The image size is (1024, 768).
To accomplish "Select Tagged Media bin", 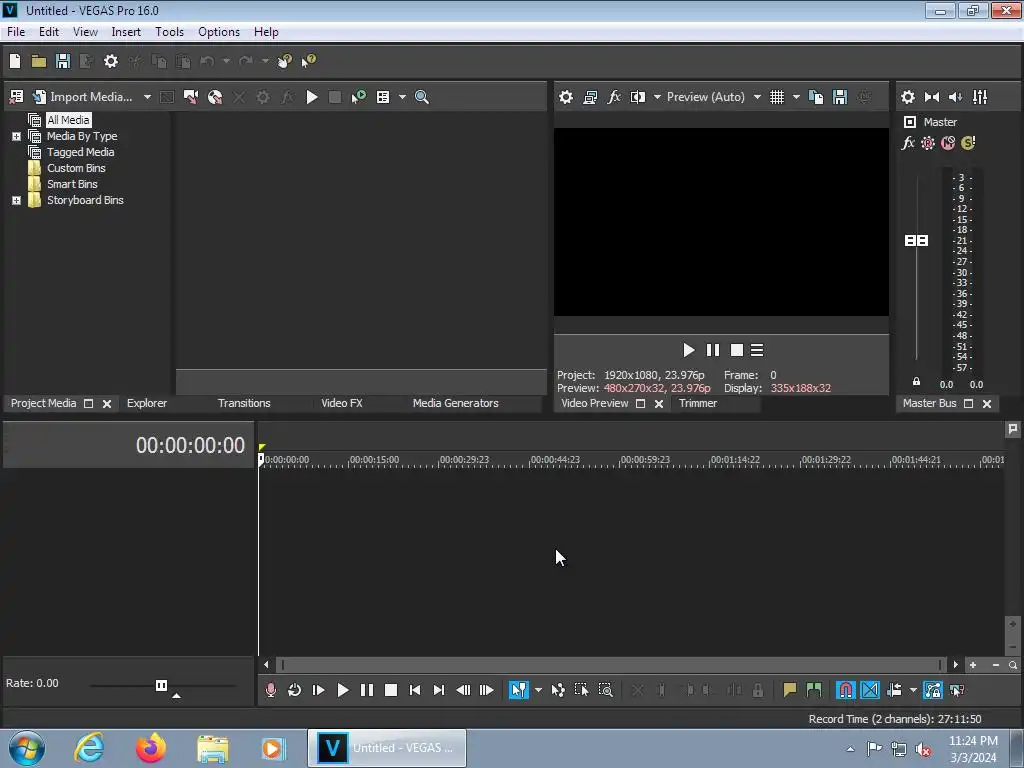I will (80, 152).
